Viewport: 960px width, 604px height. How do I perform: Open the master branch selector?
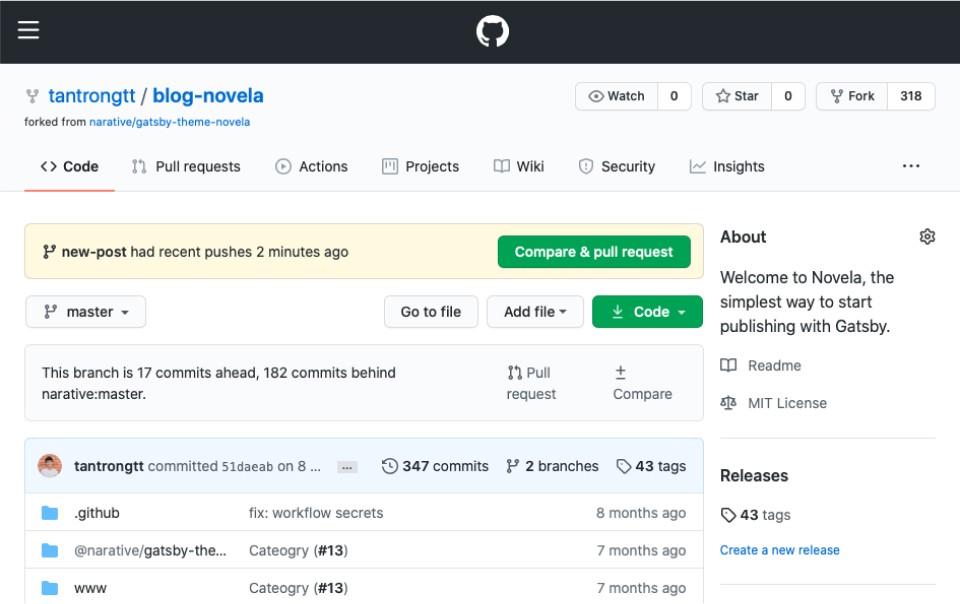86,311
